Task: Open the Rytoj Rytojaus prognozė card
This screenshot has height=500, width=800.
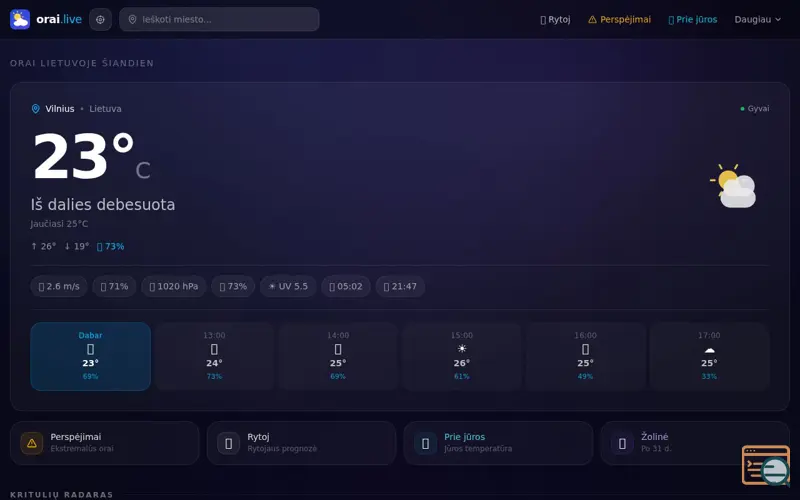Action: (302, 443)
